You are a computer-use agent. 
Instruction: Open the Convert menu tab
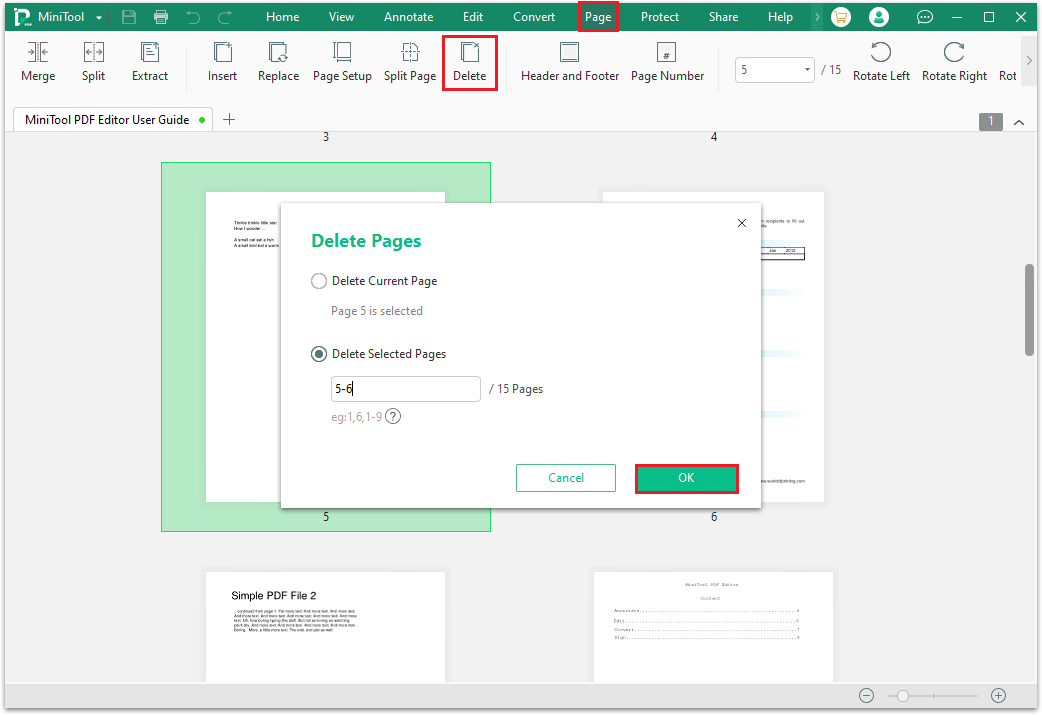point(534,17)
